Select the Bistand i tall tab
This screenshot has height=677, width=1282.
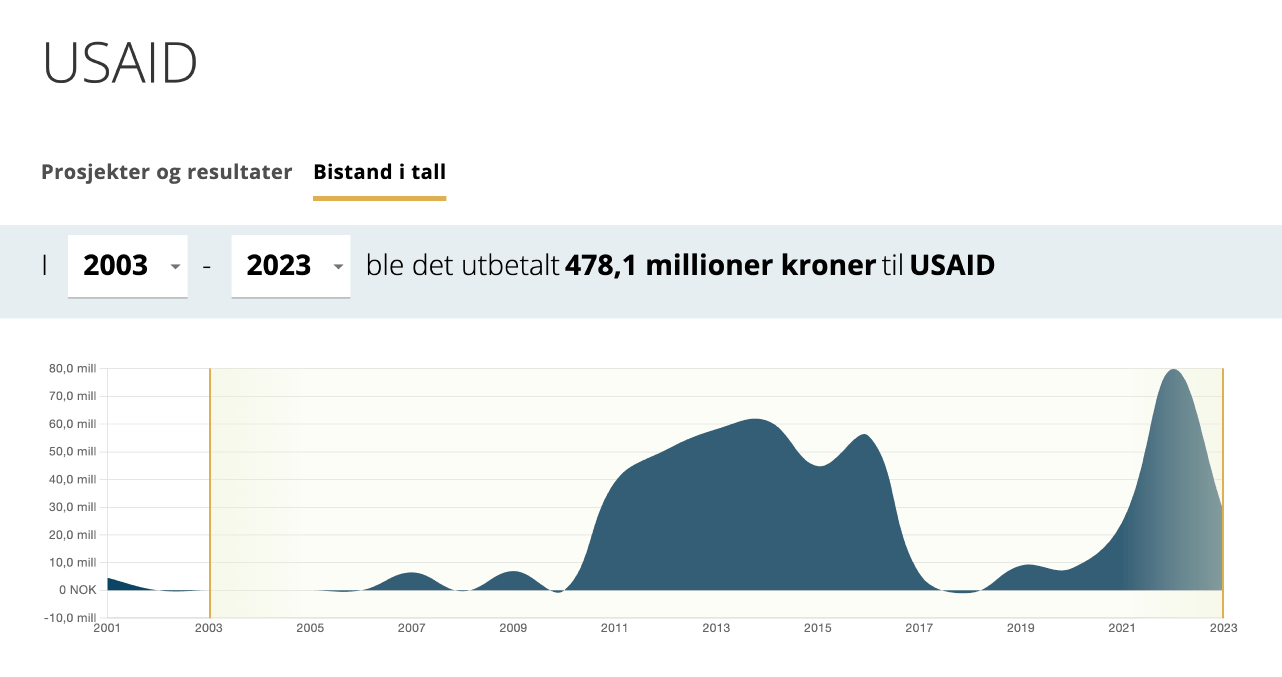(x=379, y=172)
